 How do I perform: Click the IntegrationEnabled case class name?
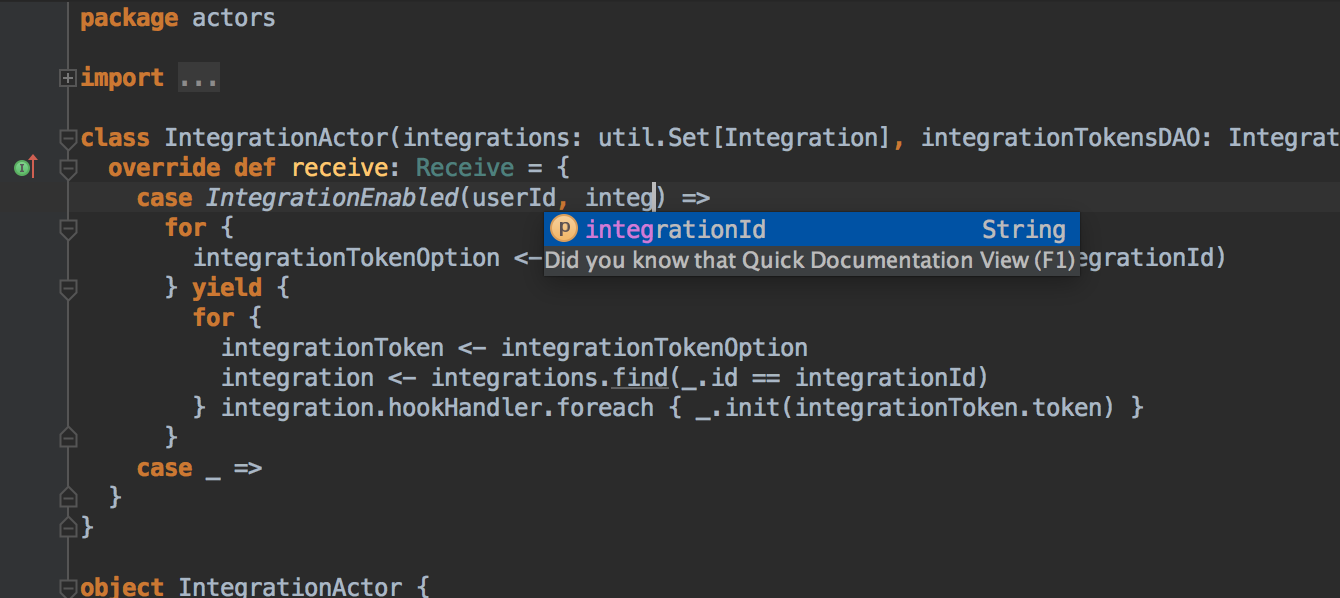click(332, 198)
